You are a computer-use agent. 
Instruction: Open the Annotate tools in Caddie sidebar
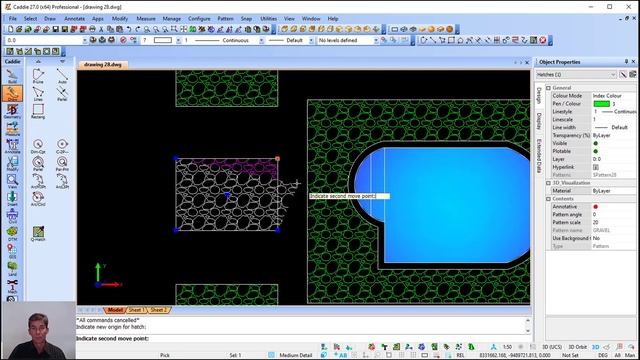12,146
